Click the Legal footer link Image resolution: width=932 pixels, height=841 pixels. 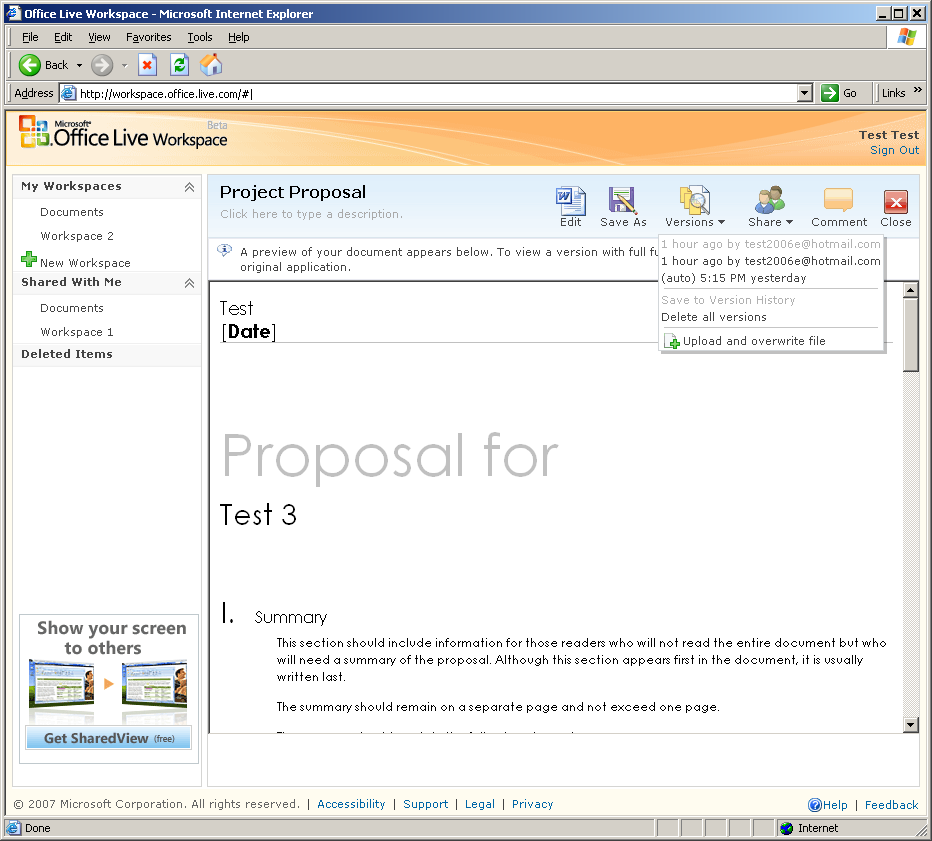[x=480, y=804]
